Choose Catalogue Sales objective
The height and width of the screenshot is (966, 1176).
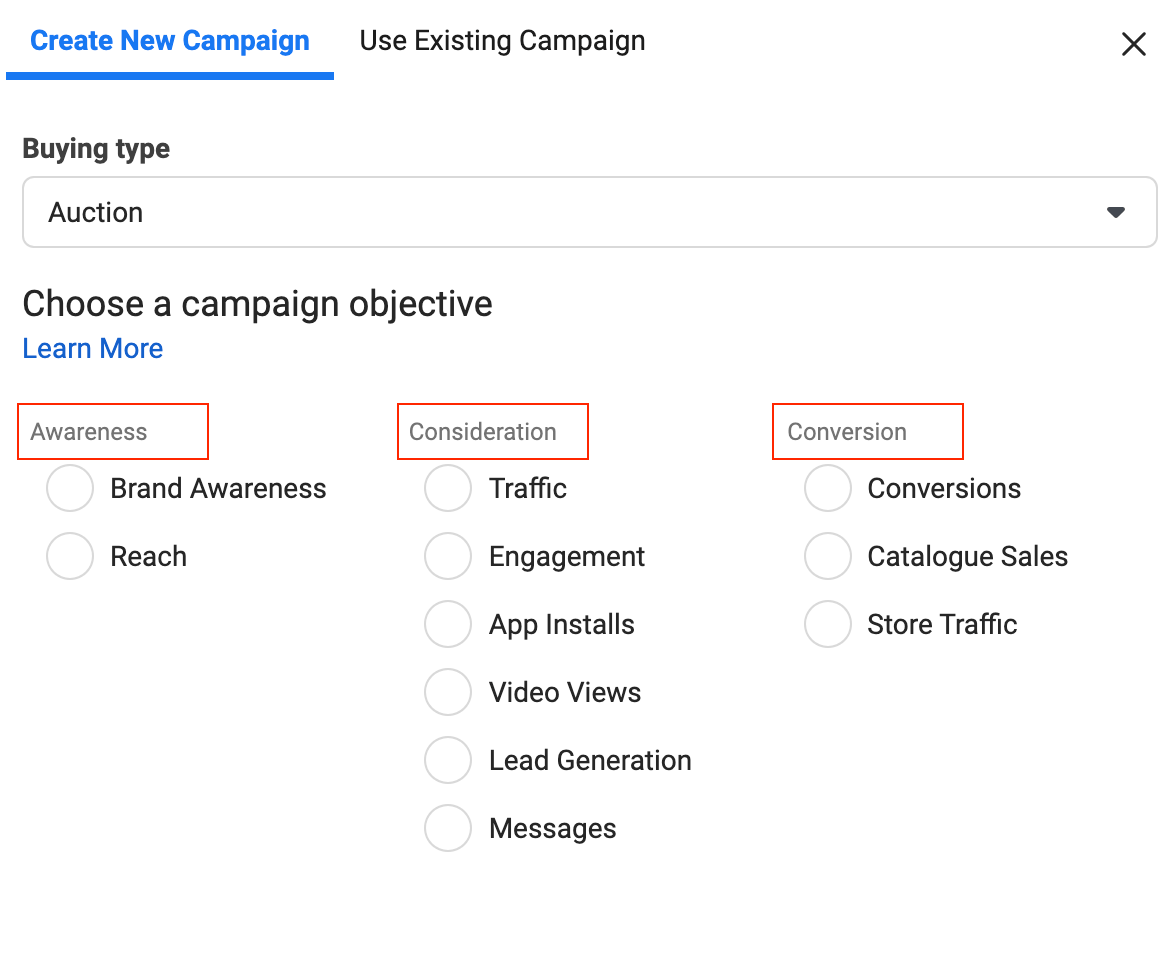click(828, 556)
